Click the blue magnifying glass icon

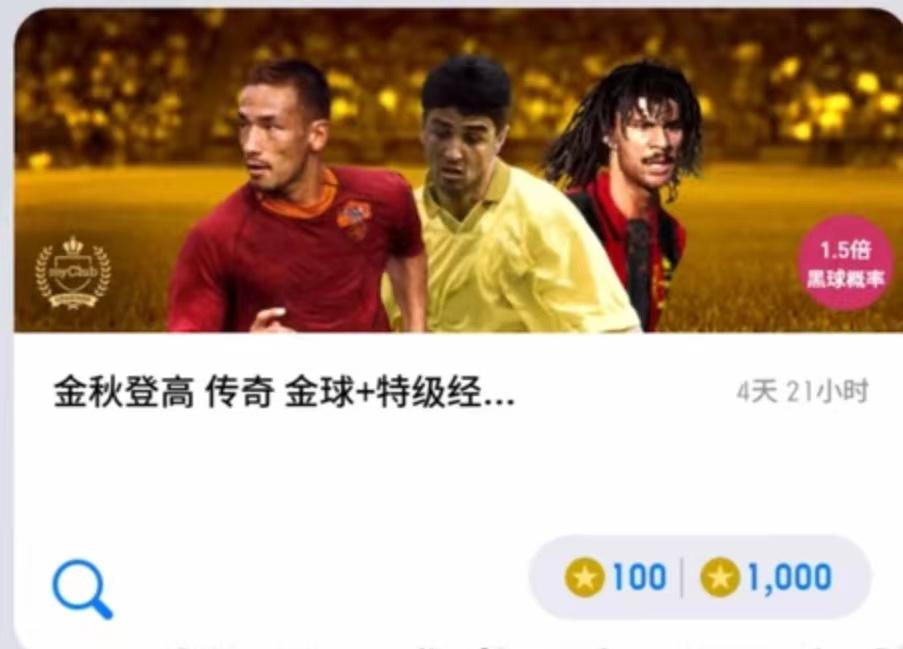coord(83,589)
